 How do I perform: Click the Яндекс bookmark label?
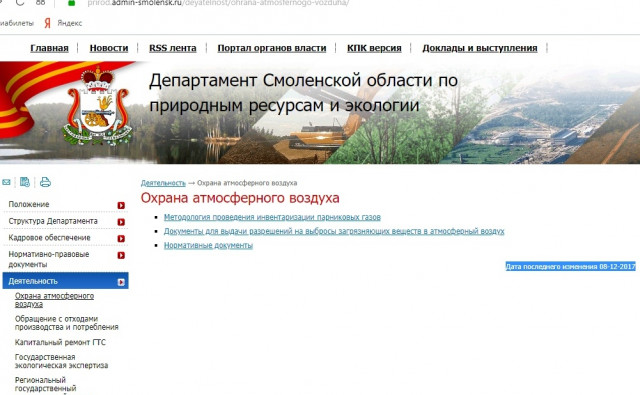(69, 23)
